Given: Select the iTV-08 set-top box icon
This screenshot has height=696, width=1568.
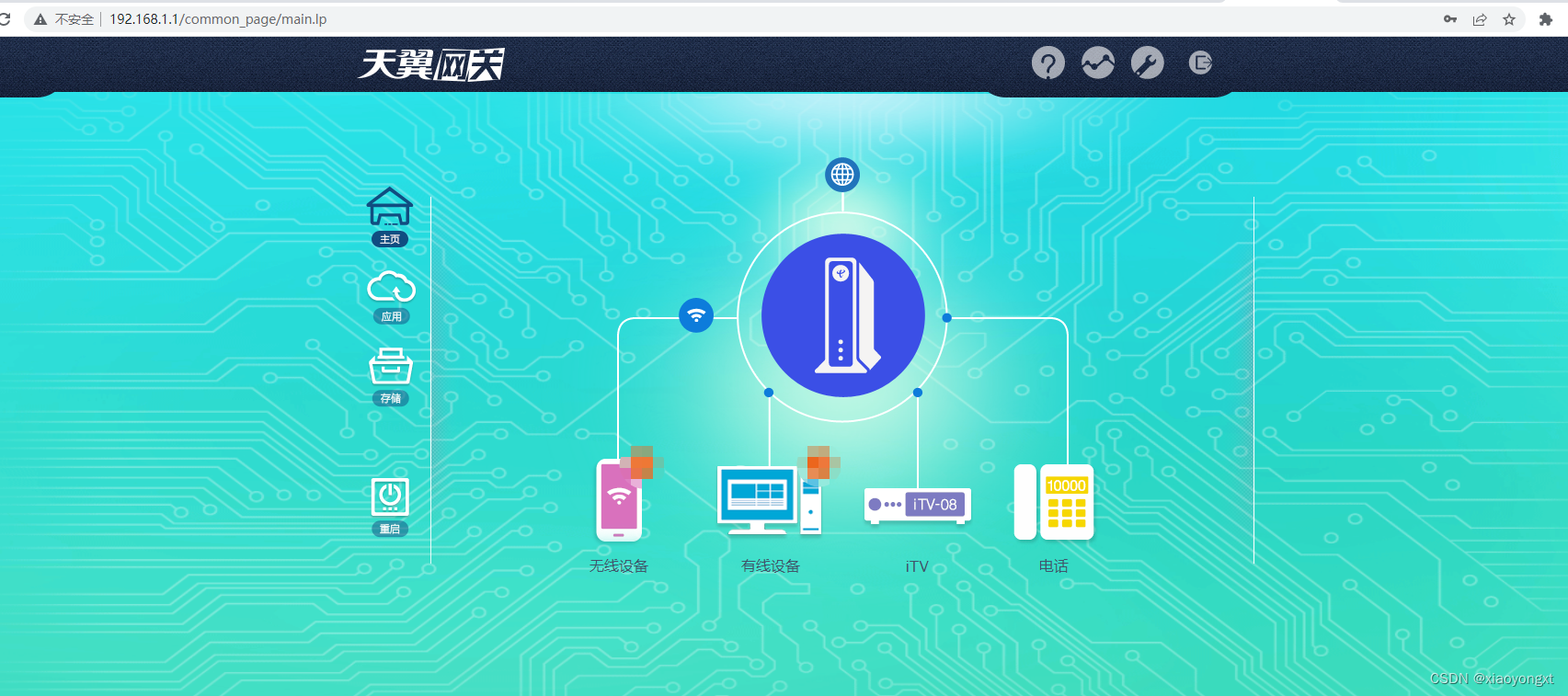Looking at the screenshot, I should [x=918, y=505].
